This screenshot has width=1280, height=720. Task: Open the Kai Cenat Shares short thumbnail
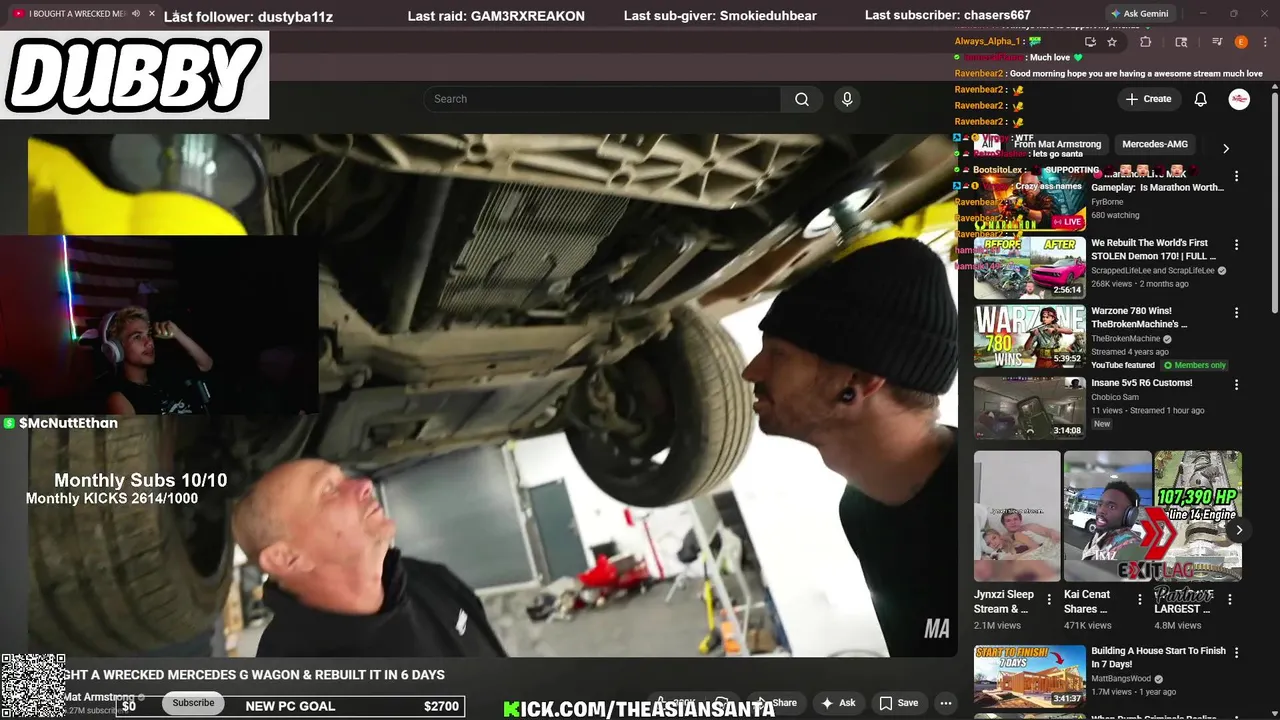pyautogui.click(x=1107, y=516)
